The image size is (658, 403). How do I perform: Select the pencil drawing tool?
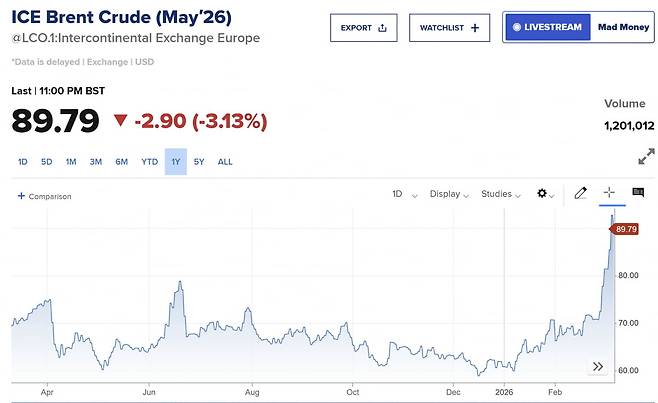(579, 194)
